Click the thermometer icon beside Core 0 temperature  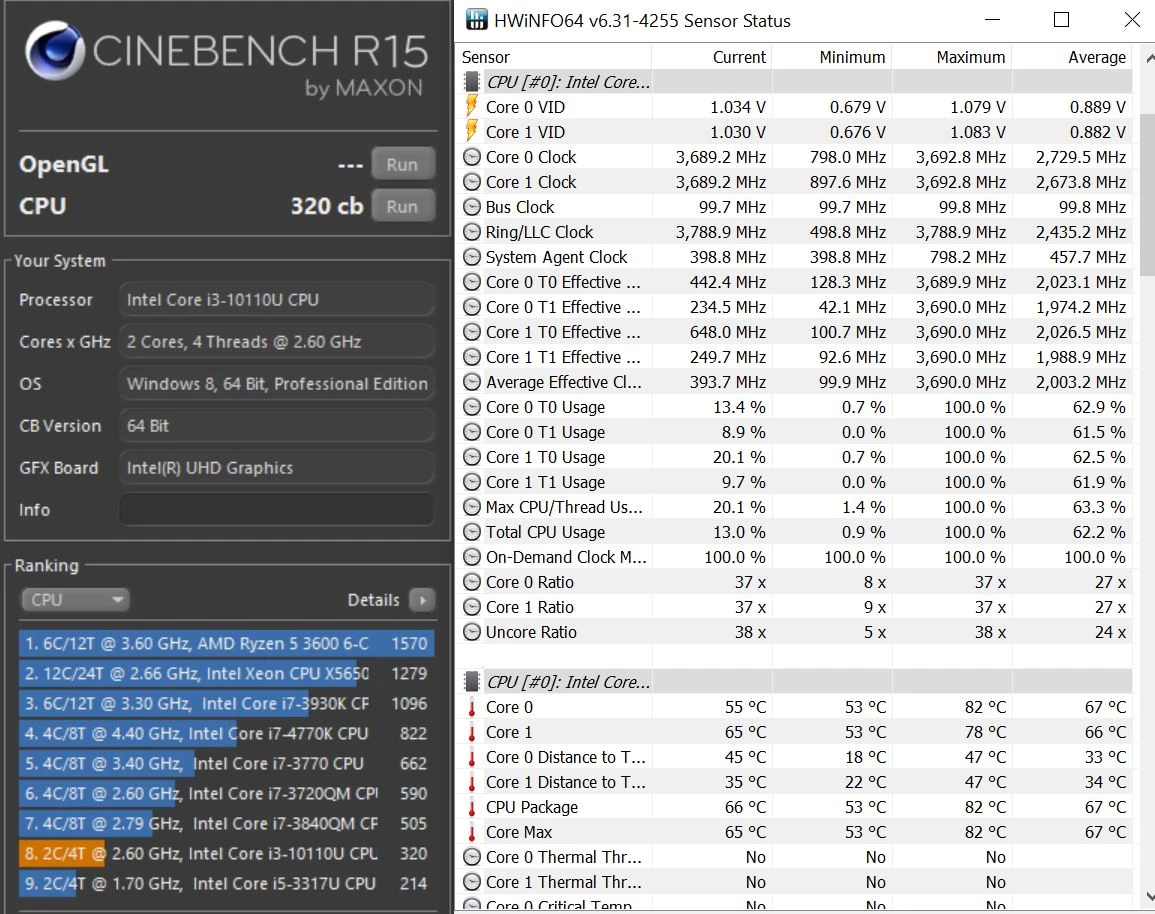[471, 707]
